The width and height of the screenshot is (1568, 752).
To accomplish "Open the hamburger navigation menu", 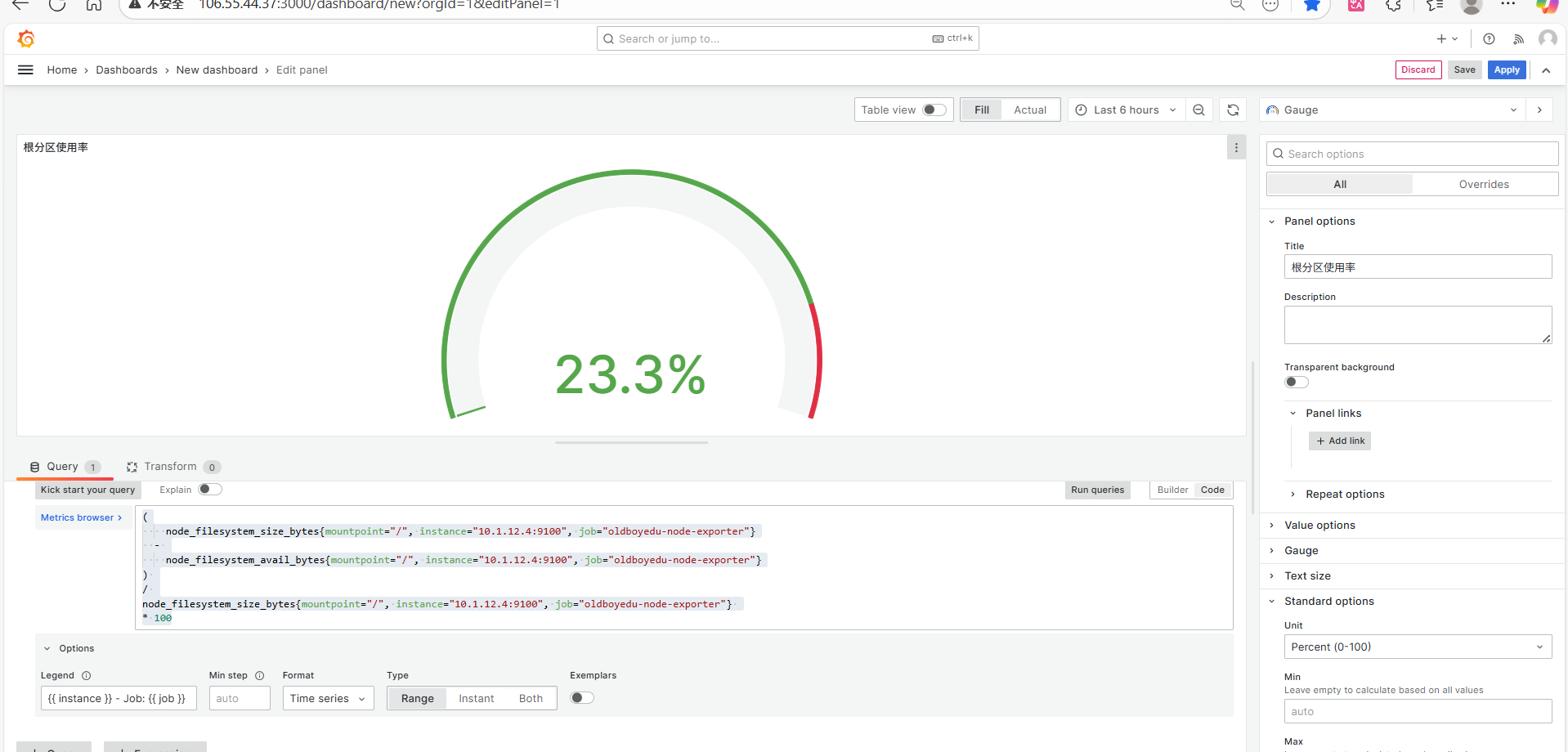I will [x=25, y=70].
